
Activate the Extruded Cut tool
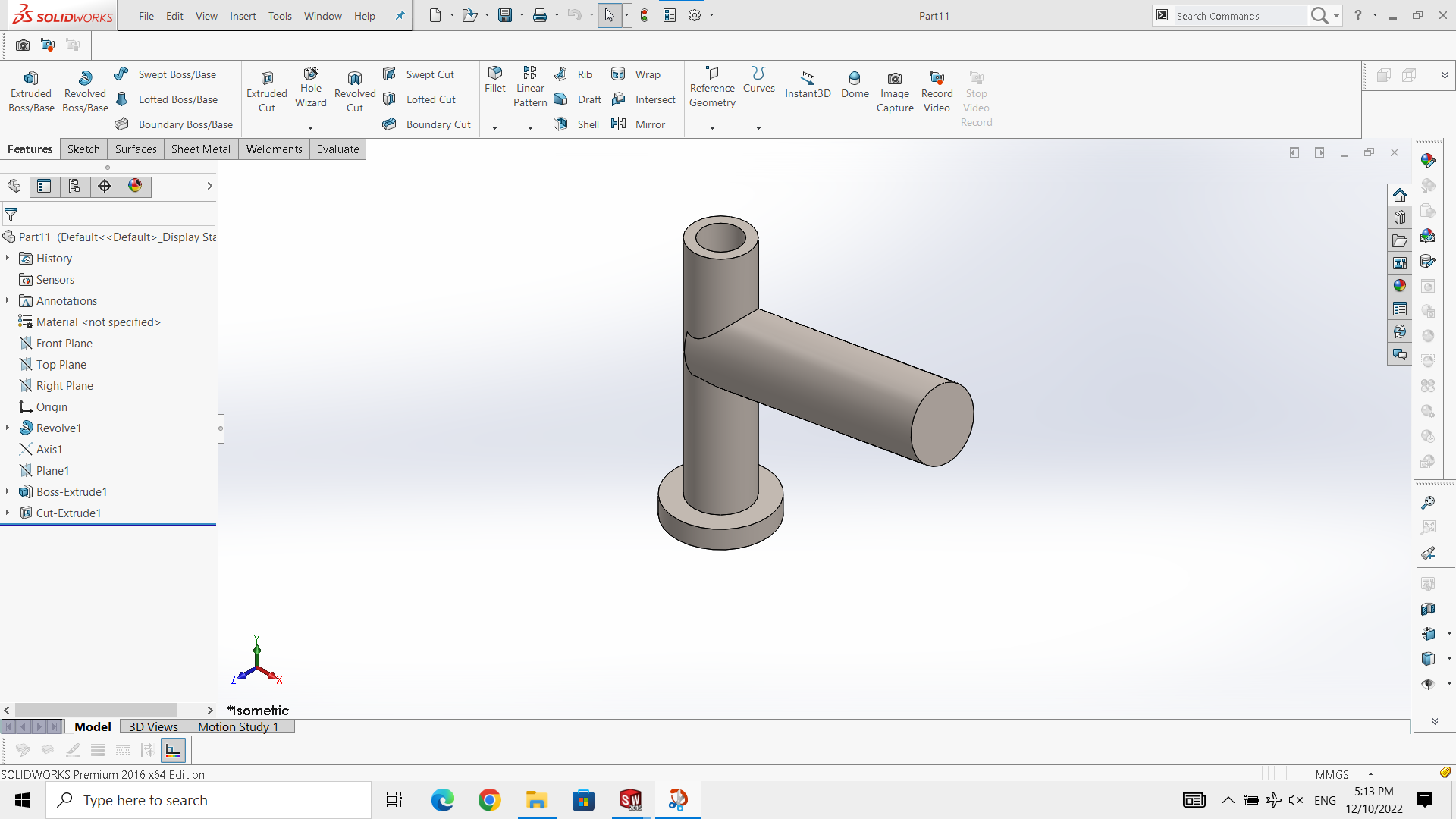coord(267,92)
